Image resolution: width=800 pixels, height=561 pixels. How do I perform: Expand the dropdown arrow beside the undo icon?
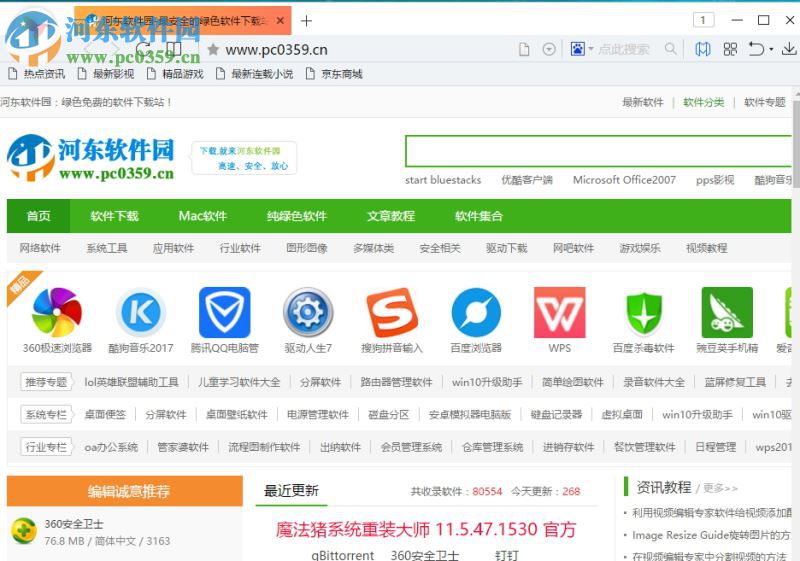tap(771, 49)
